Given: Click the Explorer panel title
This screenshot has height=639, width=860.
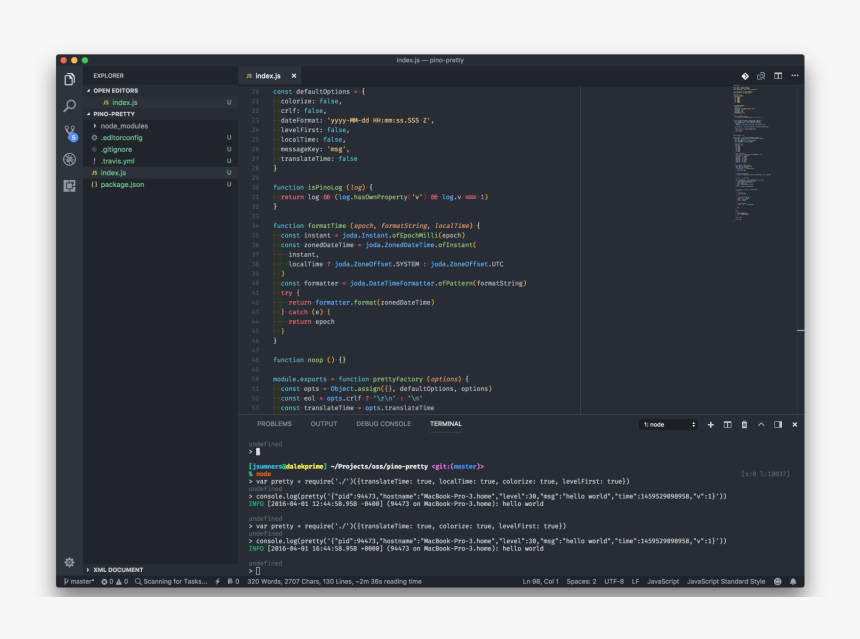Looking at the screenshot, I should tap(108, 76).
